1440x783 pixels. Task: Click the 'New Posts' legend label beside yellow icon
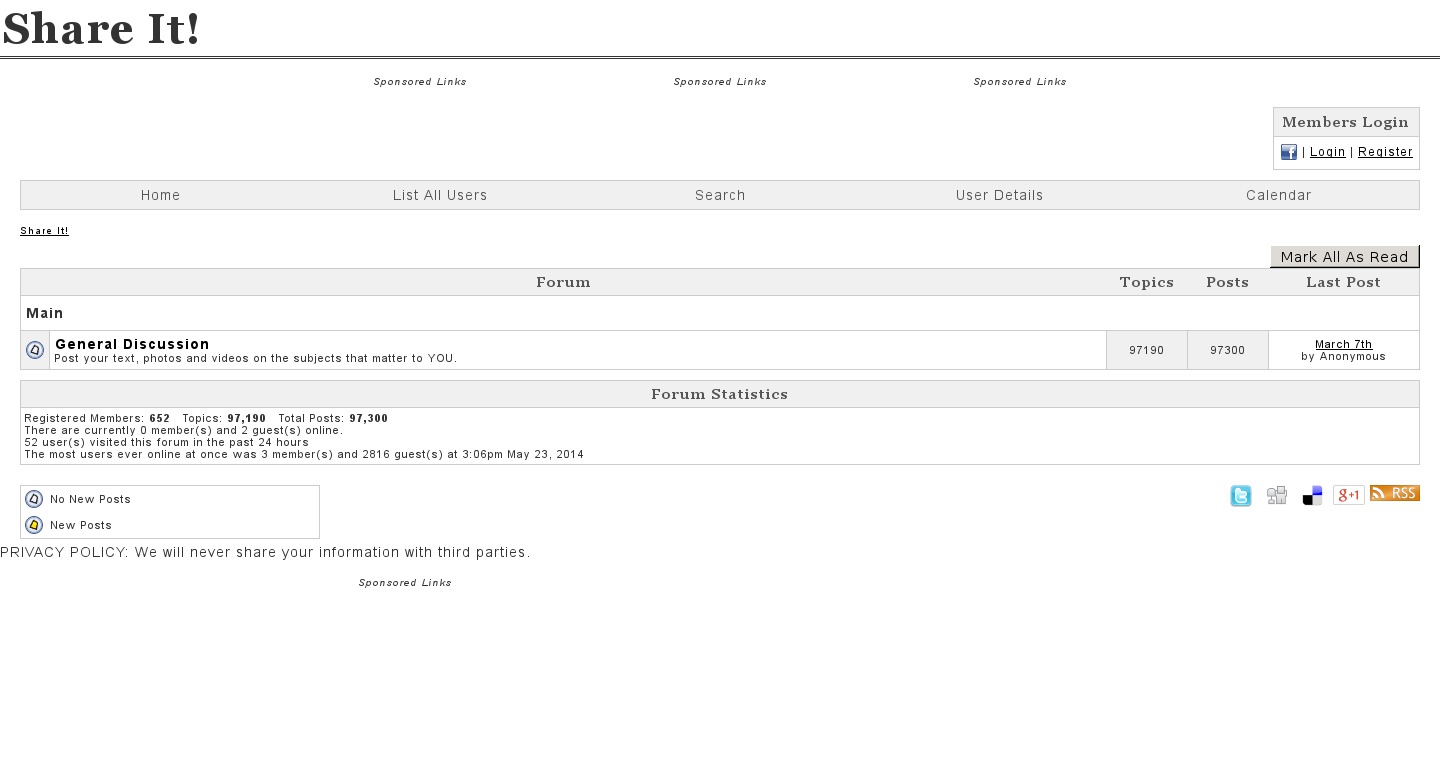tap(81, 525)
